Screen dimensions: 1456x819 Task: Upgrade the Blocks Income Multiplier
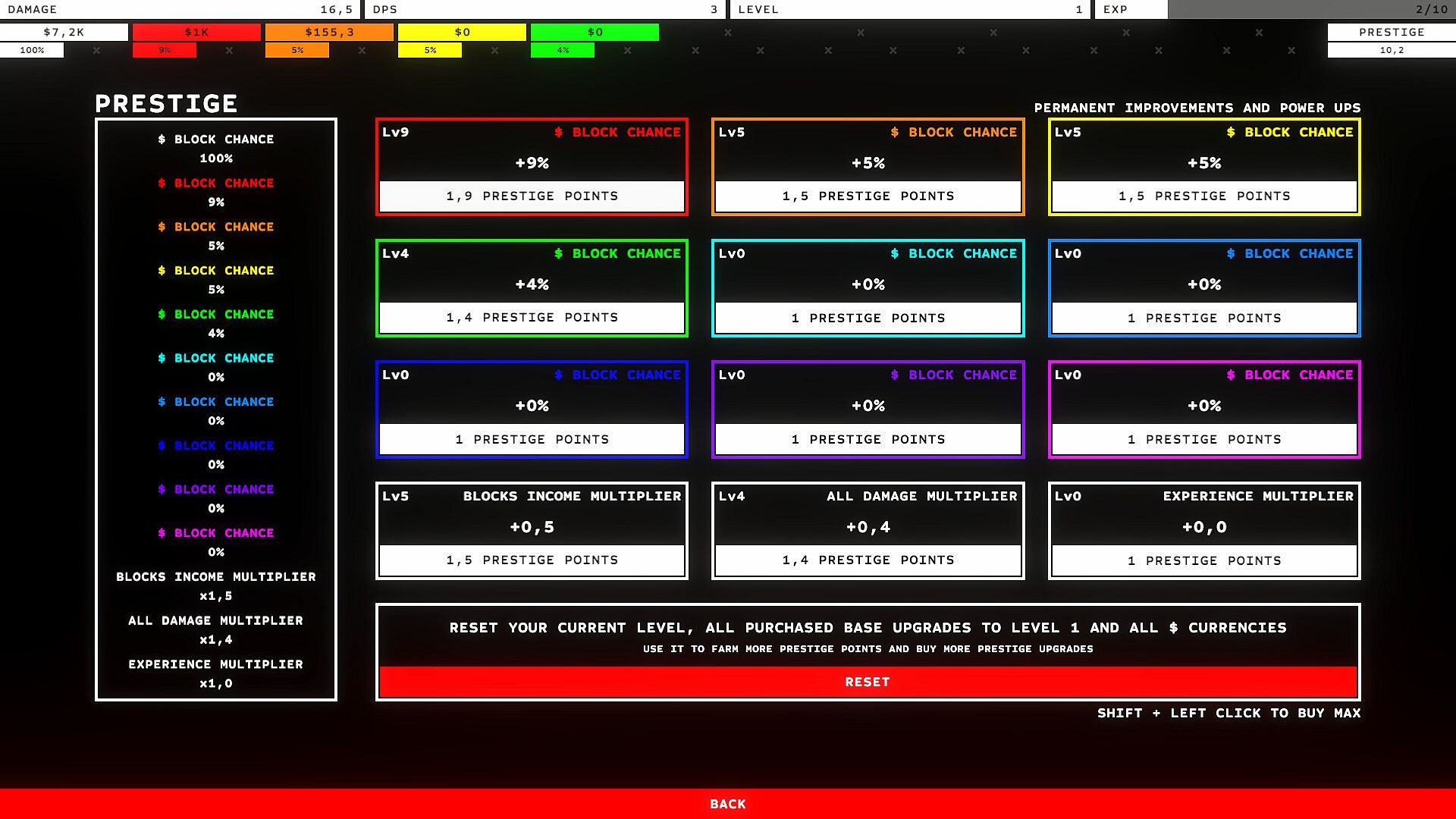point(532,560)
